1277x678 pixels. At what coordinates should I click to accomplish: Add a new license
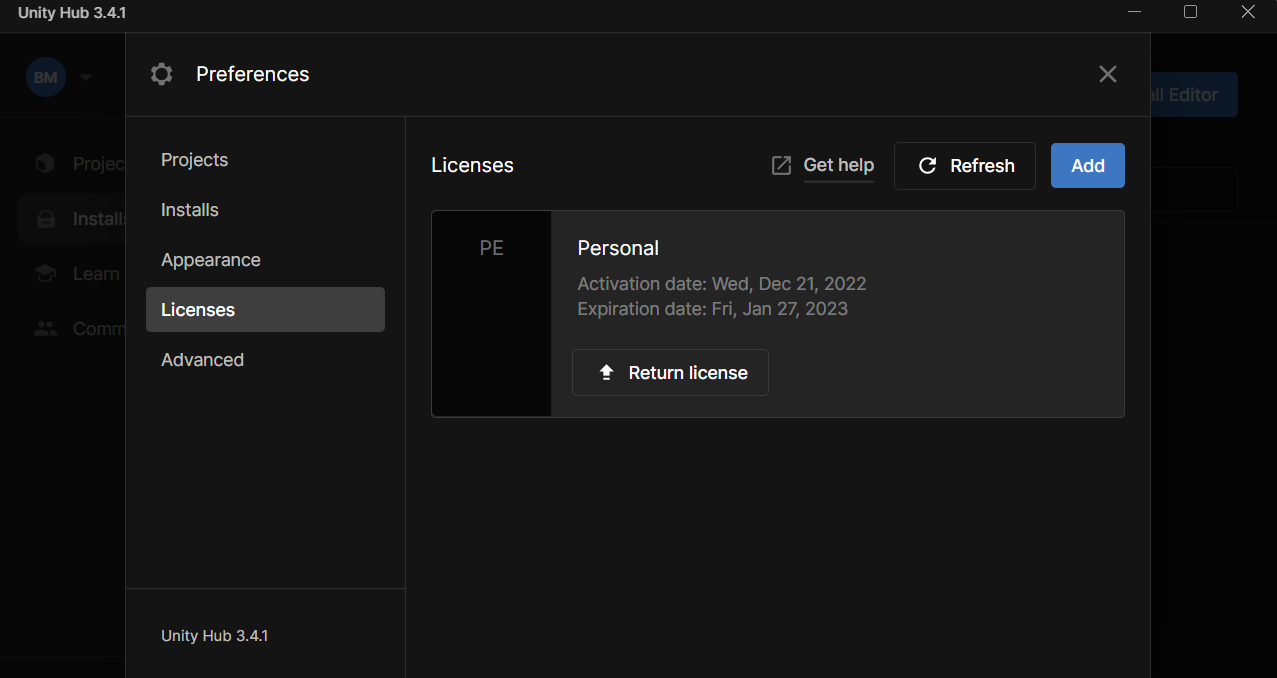tap(1088, 166)
